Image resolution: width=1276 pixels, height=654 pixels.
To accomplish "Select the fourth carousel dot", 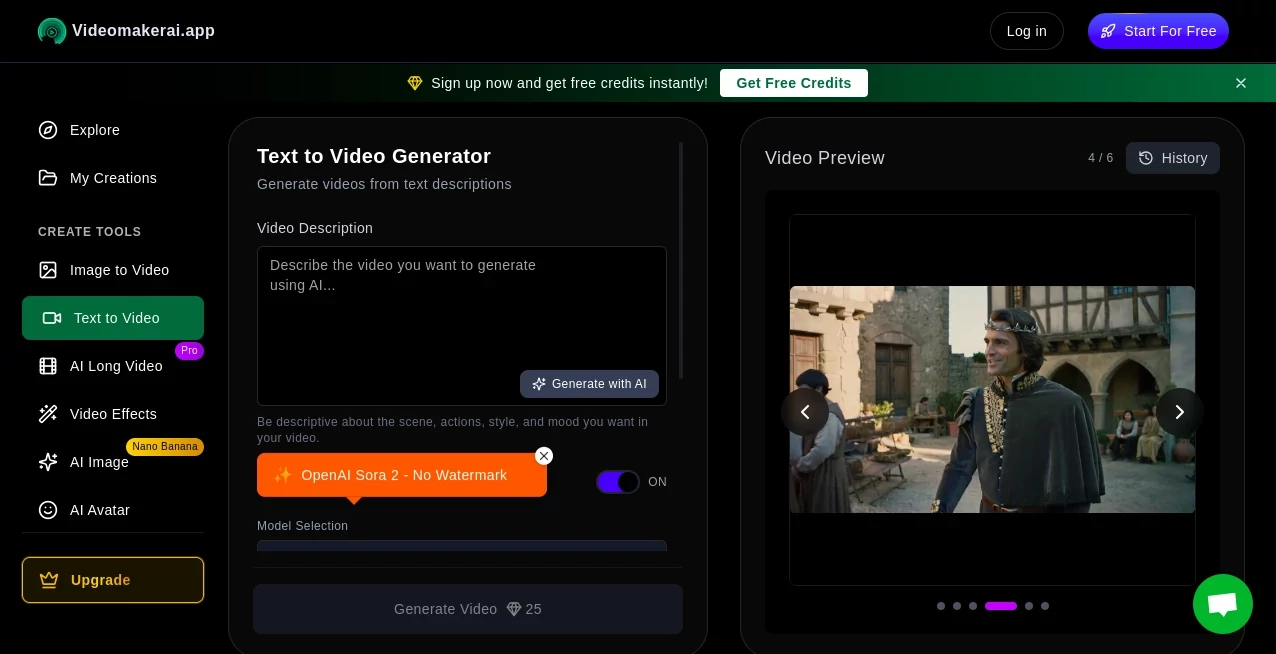I will point(1001,606).
